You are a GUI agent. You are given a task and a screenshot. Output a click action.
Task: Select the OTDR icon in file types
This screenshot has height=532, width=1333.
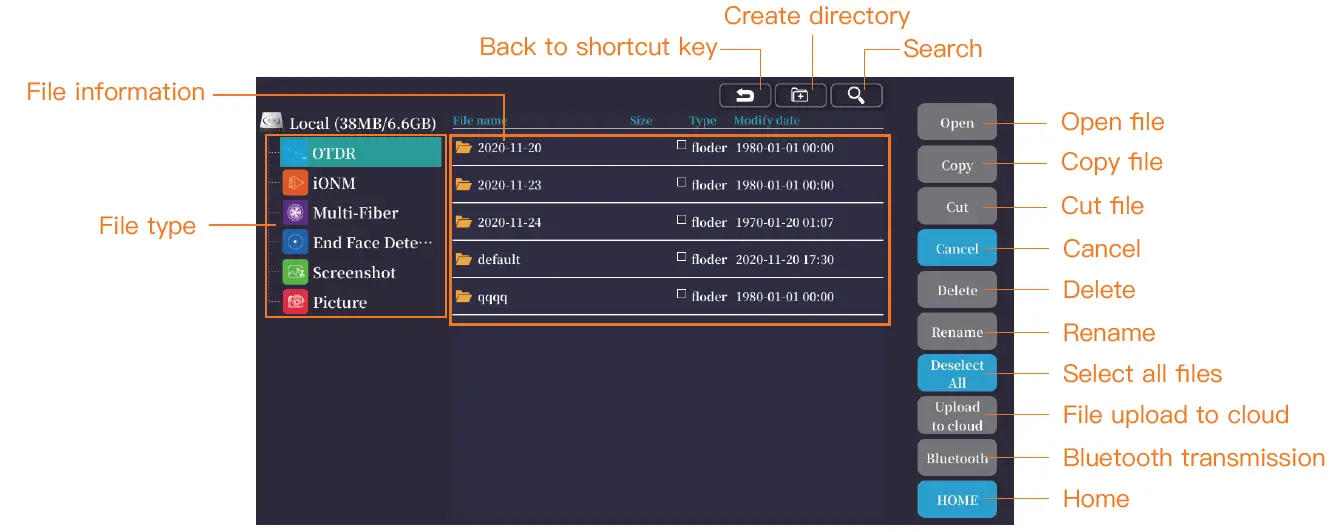point(295,153)
